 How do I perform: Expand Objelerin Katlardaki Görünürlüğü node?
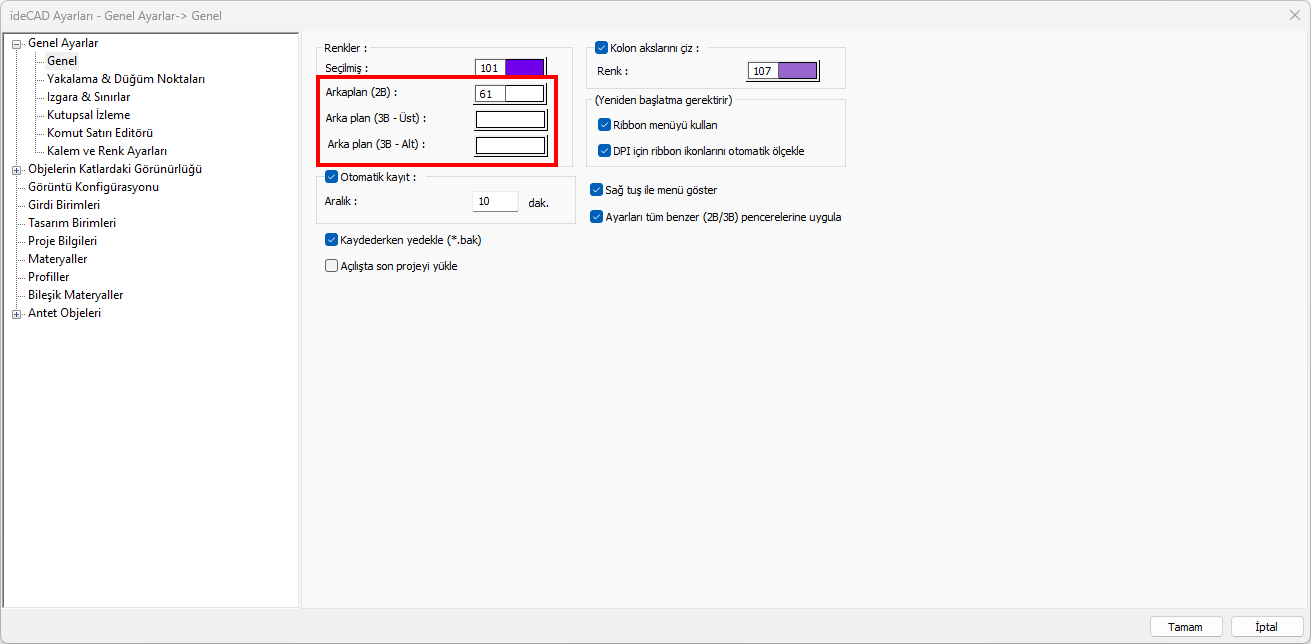point(16,169)
